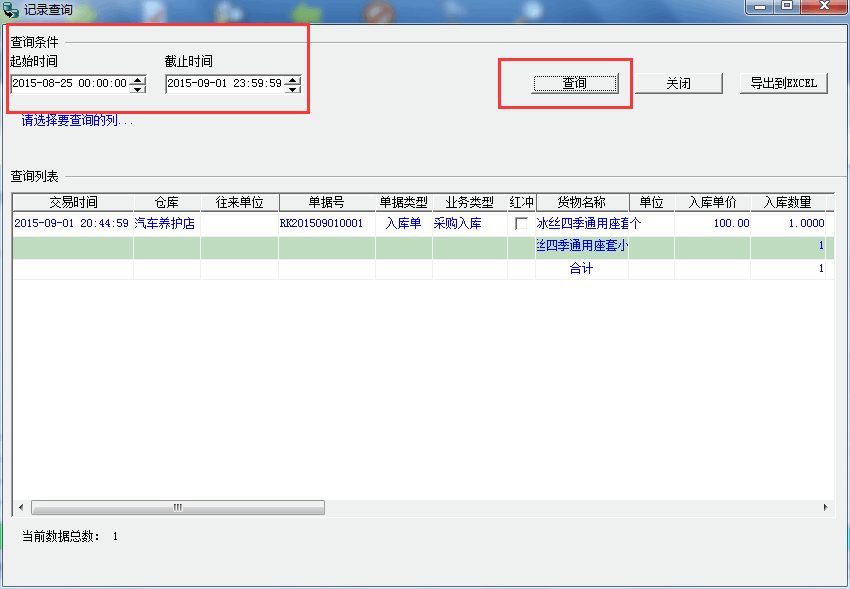This screenshot has width=850, height=589.
Task: Click the scrollbar left arrow
Action: (21, 508)
